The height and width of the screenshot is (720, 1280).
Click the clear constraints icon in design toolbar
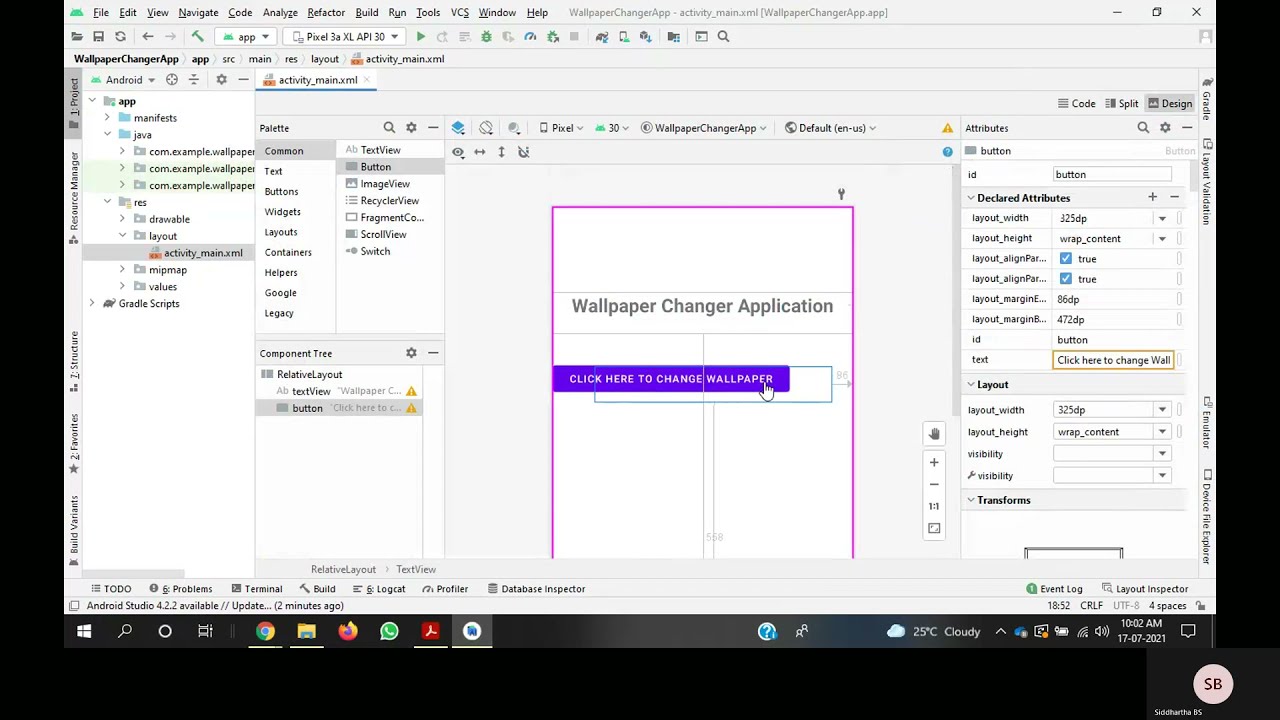pos(523,152)
